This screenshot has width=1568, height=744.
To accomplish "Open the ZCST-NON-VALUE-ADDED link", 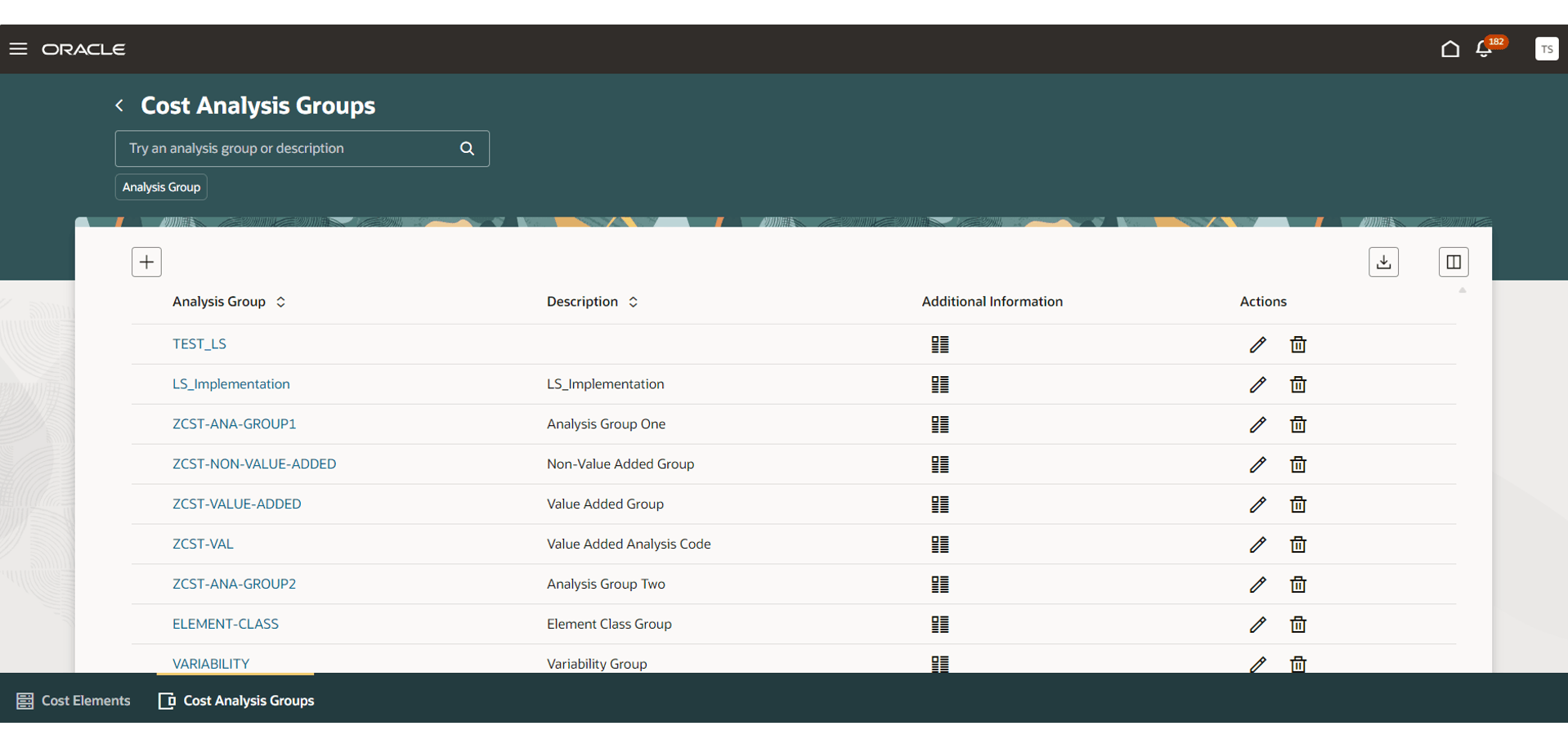I will (x=254, y=464).
